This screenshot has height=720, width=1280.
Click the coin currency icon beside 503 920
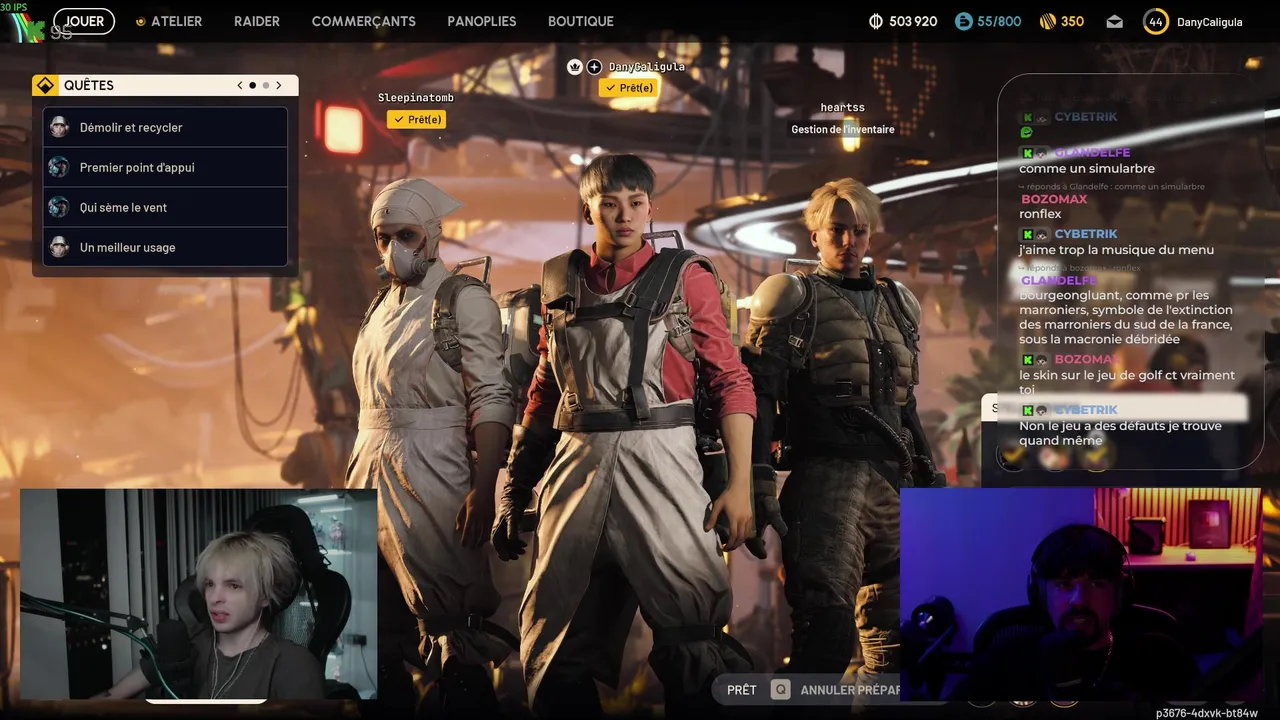click(876, 21)
